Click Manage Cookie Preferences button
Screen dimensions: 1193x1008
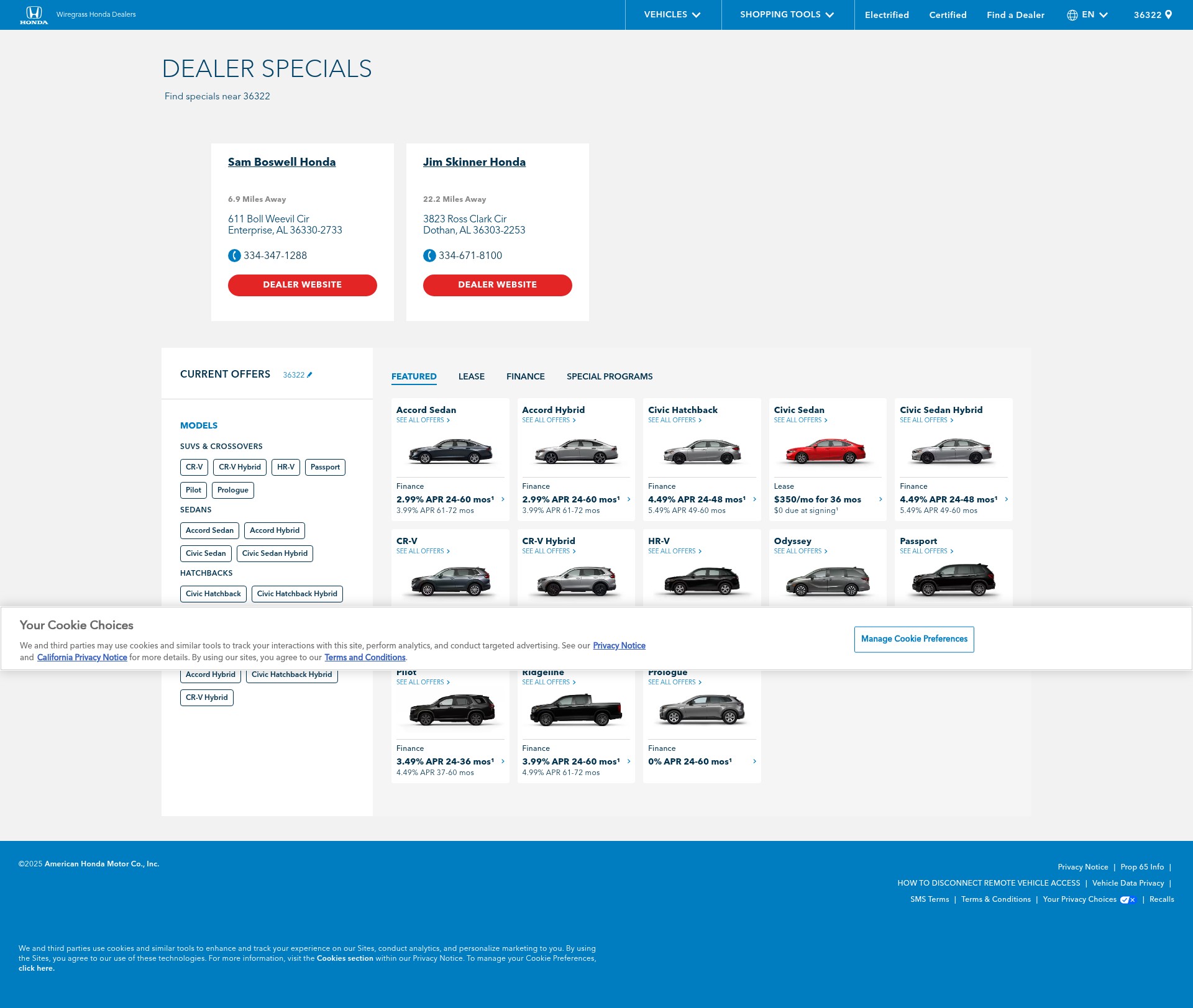tap(914, 640)
